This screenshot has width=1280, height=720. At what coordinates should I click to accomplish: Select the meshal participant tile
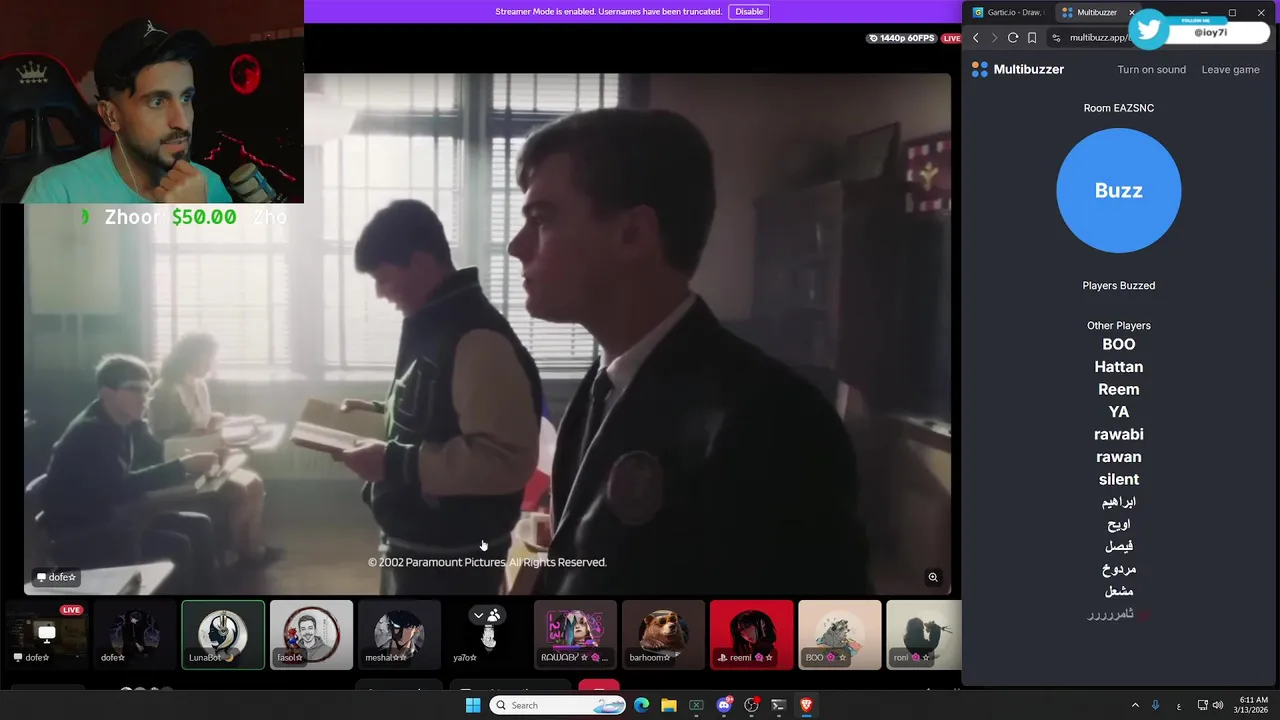(x=399, y=634)
